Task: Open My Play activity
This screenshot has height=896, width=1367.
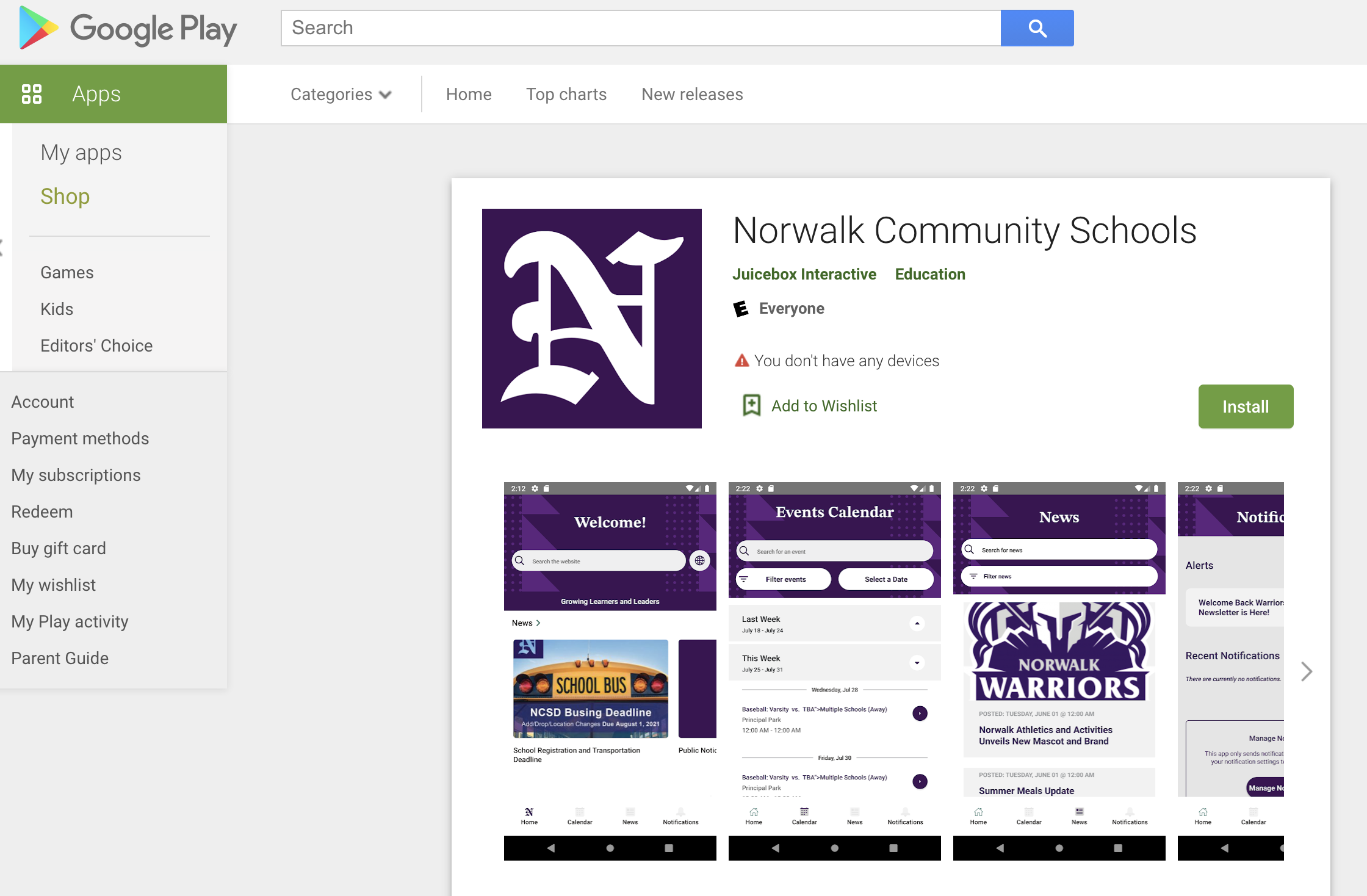Action: click(70, 621)
